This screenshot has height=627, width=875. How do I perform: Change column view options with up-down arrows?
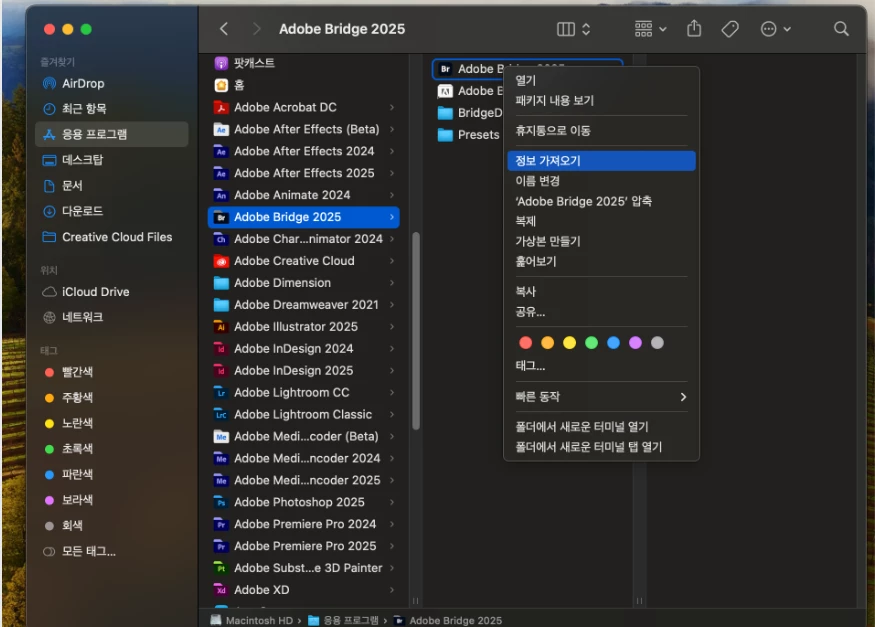pyautogui.click(x=586, y=29)
